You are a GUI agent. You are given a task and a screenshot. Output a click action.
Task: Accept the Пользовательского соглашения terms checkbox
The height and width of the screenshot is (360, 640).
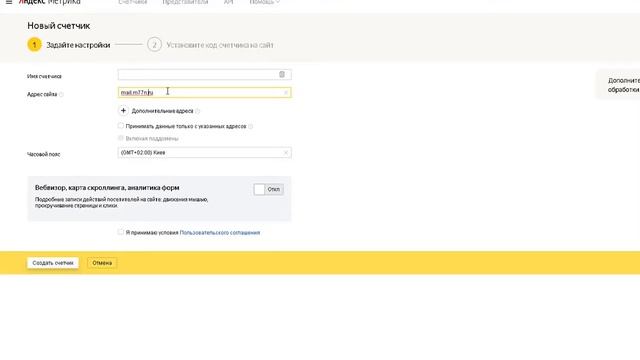(x=121, y=232)
